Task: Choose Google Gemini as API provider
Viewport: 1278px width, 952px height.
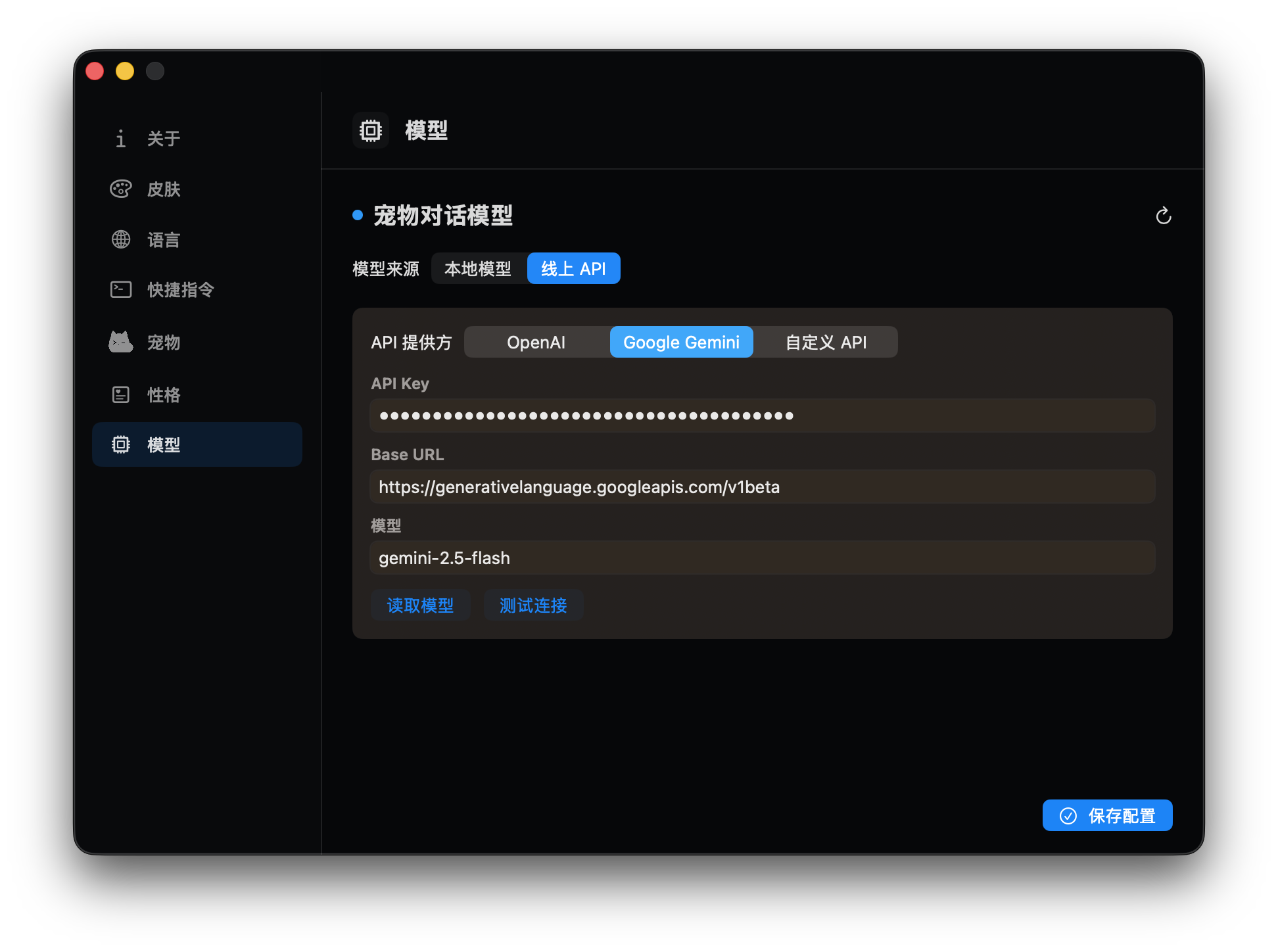Action: [681, 342]
